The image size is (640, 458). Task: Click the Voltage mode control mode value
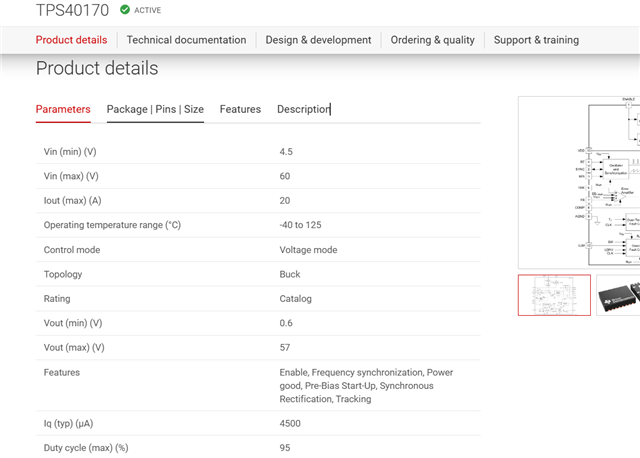308,250
